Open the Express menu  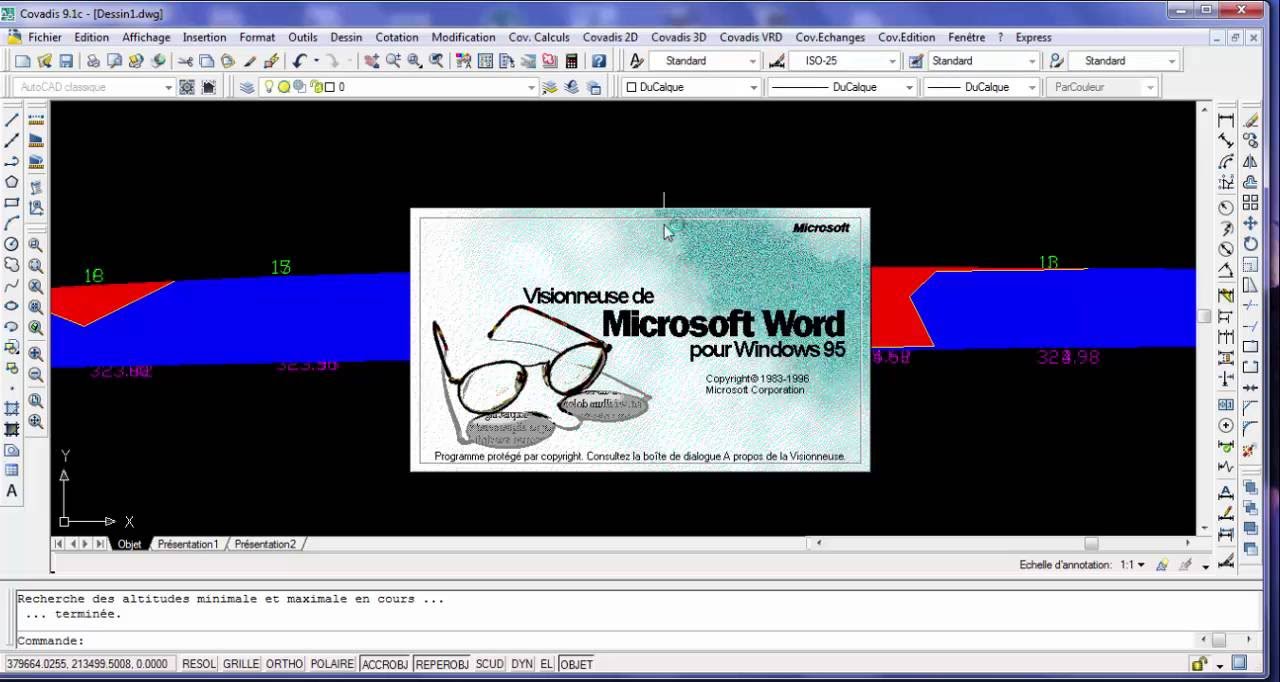tap(1033, 37)
